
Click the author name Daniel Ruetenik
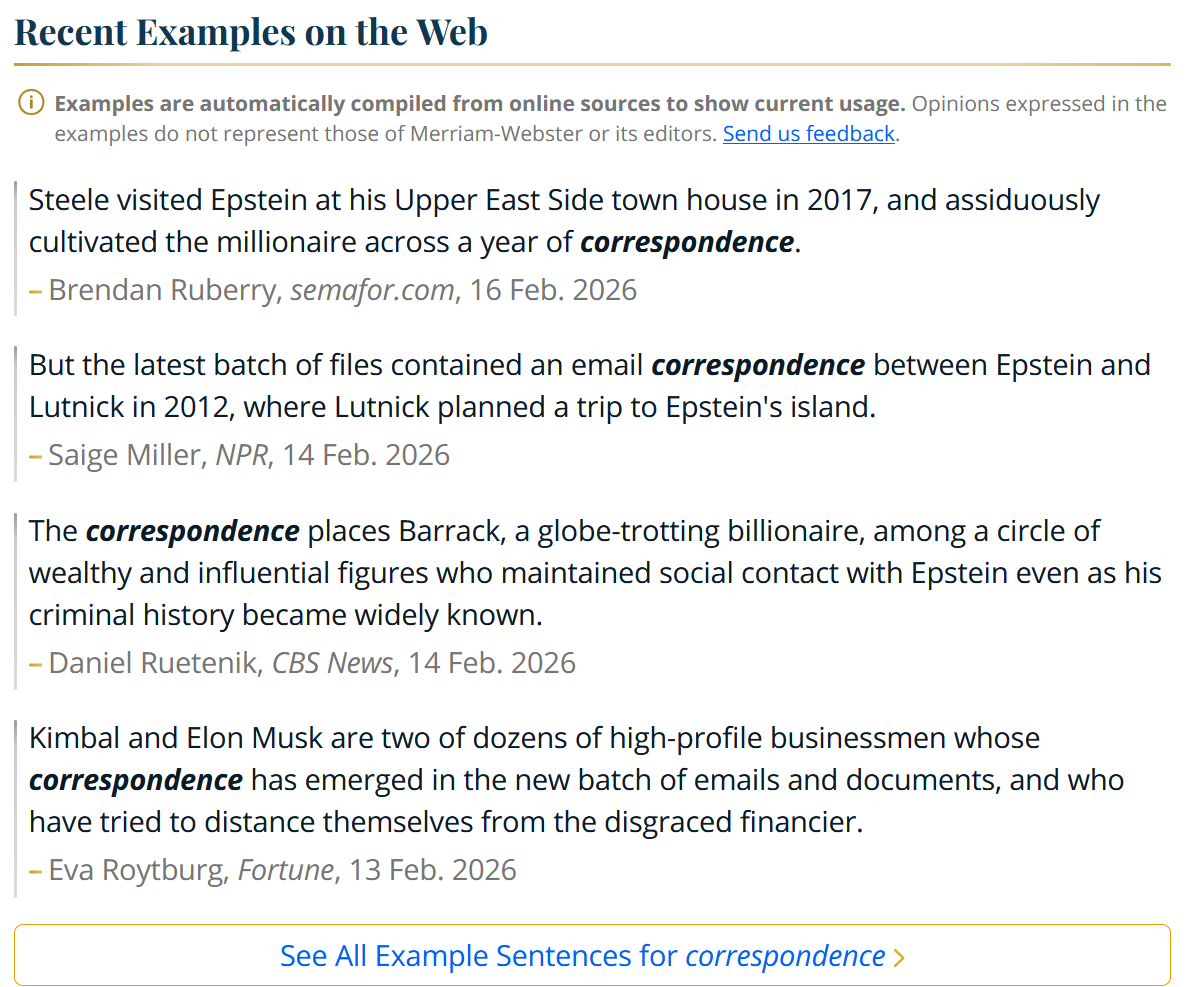coord(153,663)
